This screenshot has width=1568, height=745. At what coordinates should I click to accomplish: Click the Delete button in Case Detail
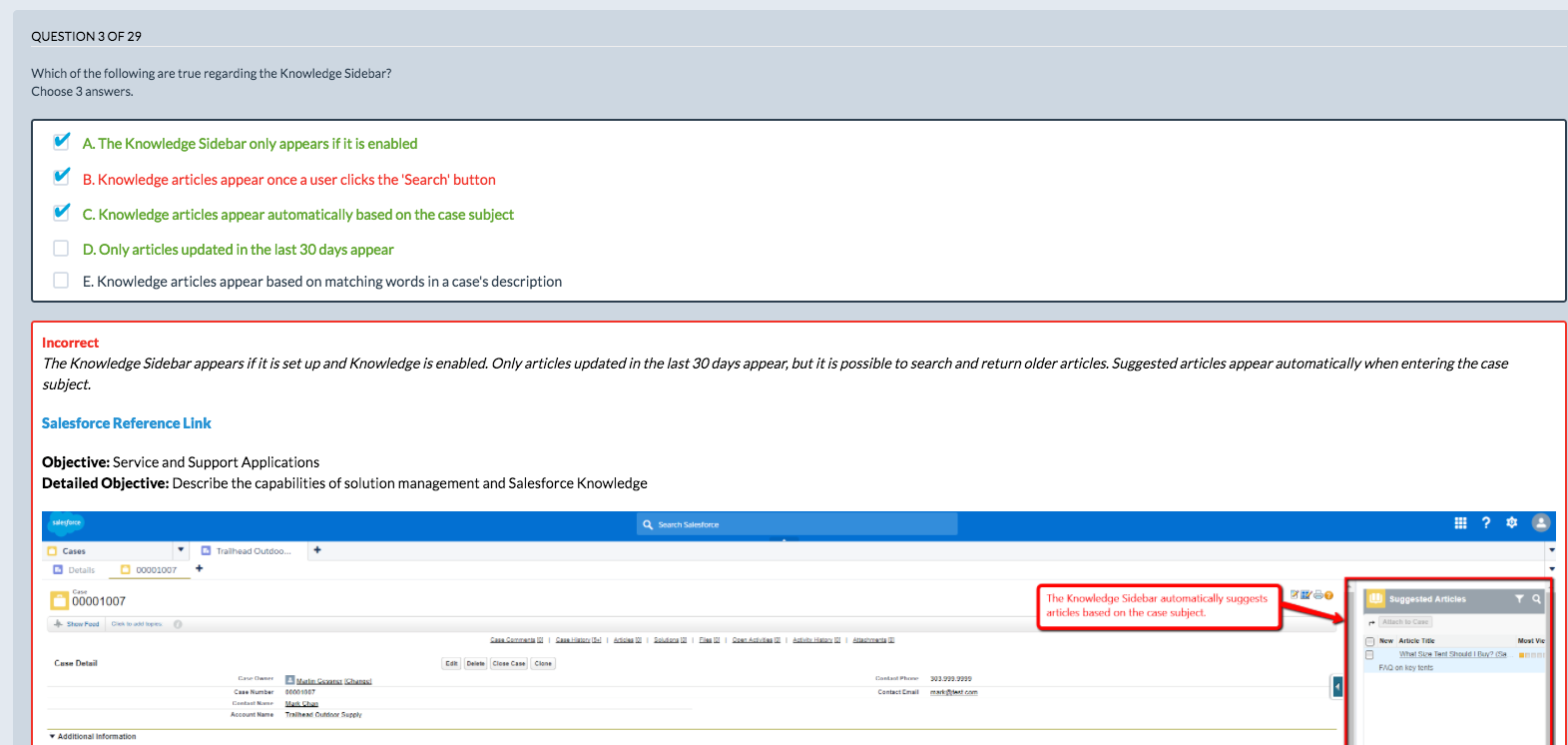pyautogui.click(x=475, y=663)
